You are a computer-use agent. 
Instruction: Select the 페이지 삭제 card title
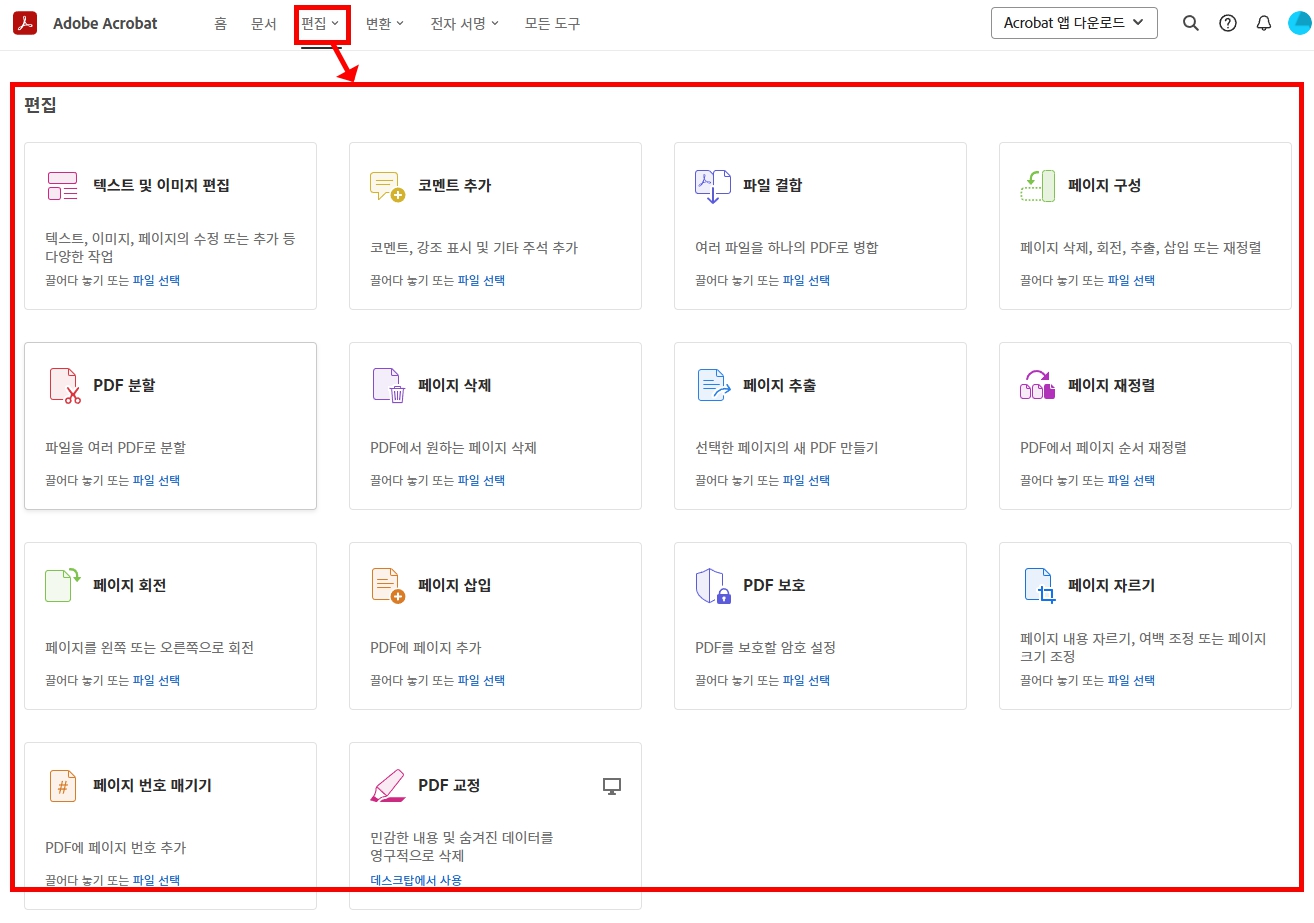455,385
